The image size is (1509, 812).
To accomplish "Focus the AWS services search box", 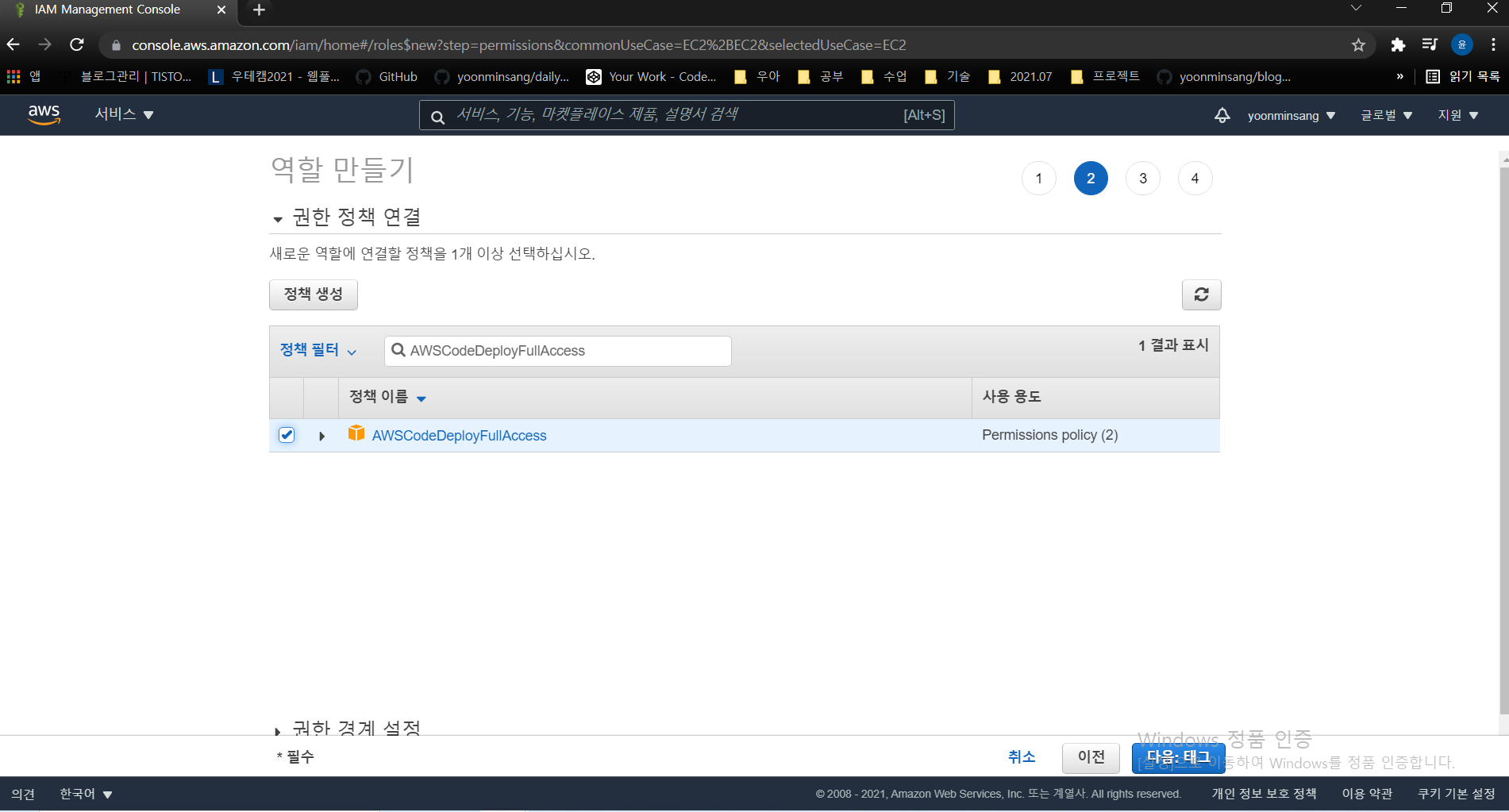I will click(687, 115).
